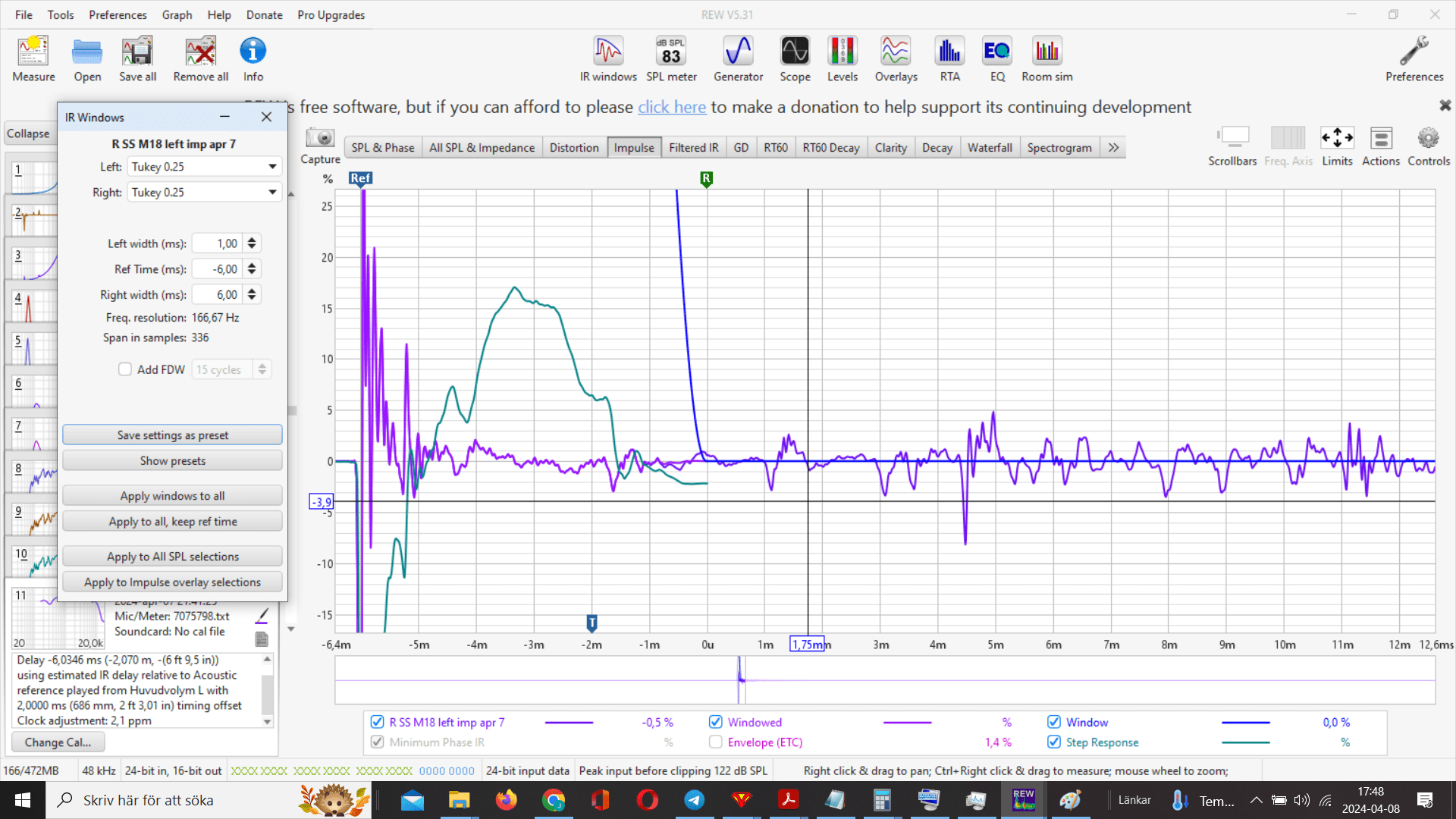Toggle Step Response trace checkbox

(1054, 742)
